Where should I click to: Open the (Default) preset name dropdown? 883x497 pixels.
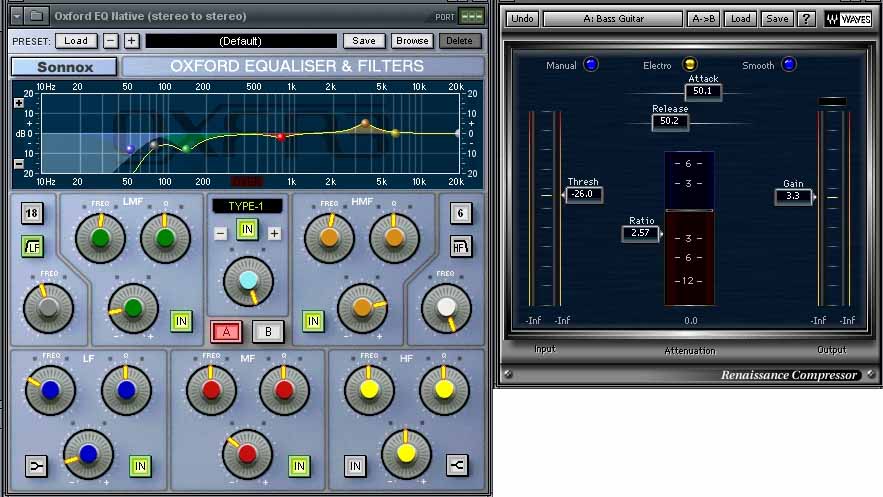(241, 41)
